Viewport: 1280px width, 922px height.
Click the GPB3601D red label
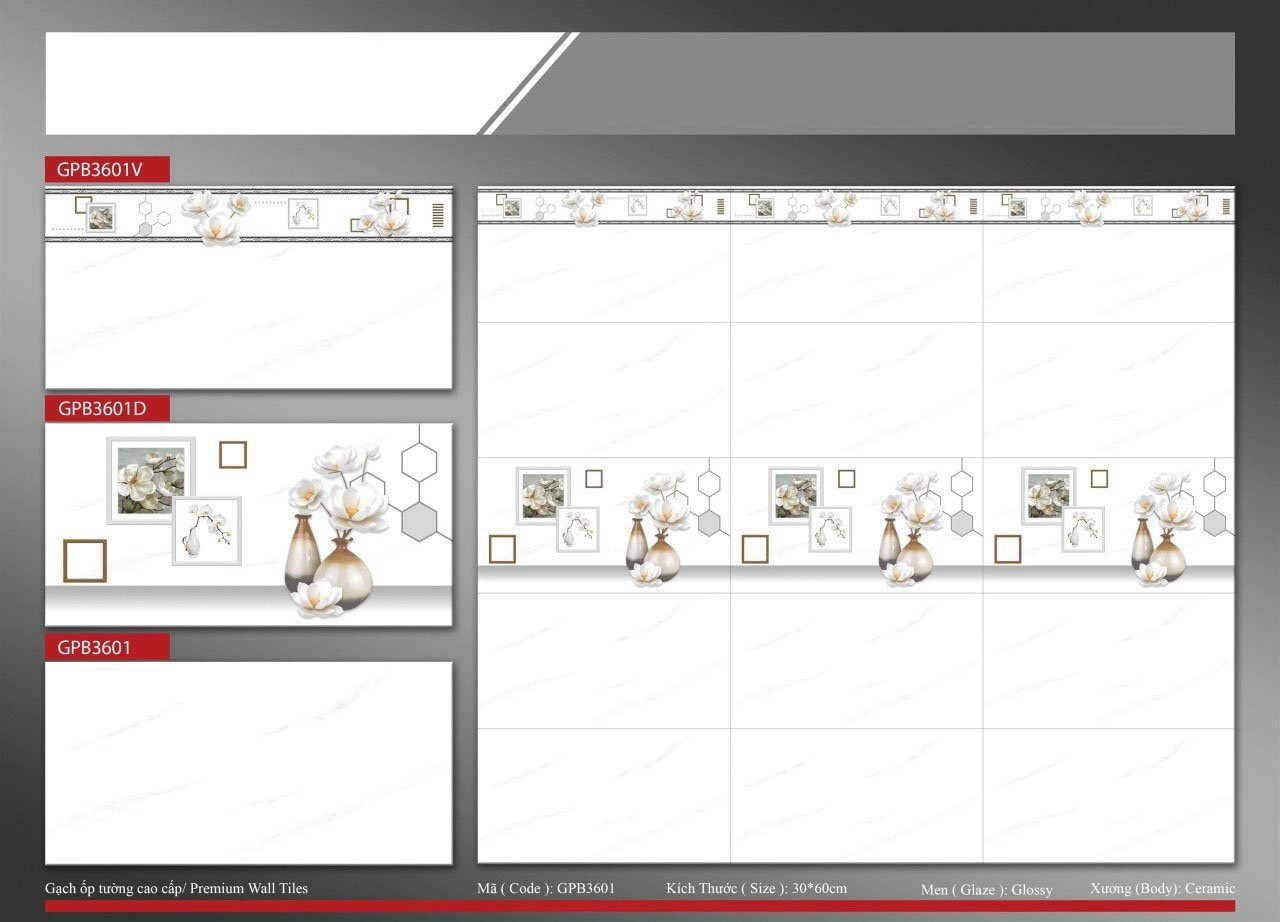107,407
